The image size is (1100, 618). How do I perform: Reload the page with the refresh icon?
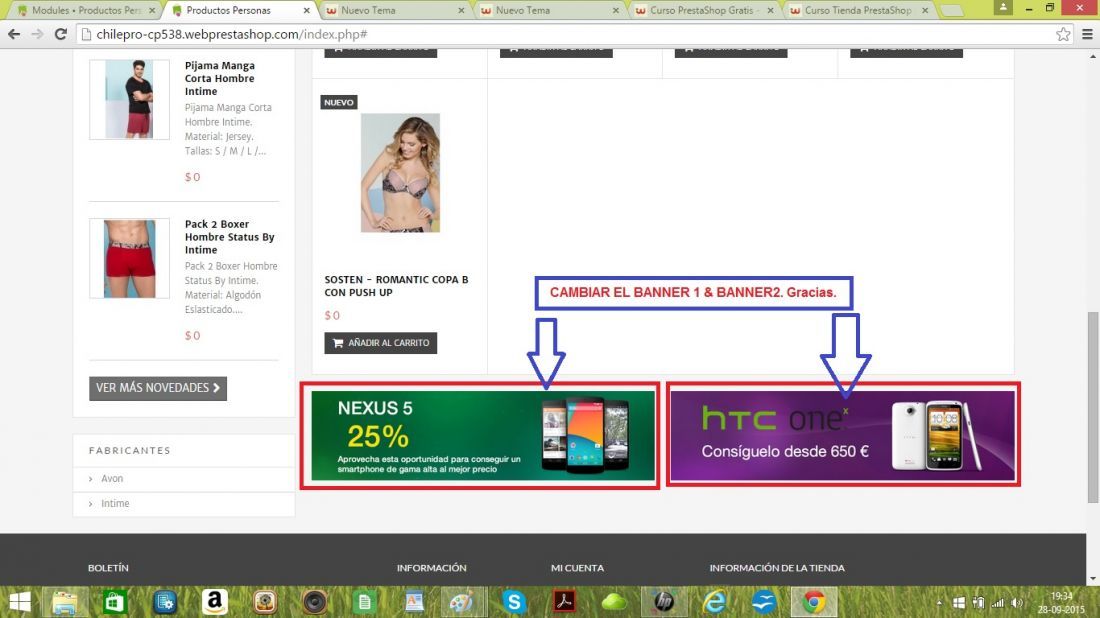tap(60, 34)
